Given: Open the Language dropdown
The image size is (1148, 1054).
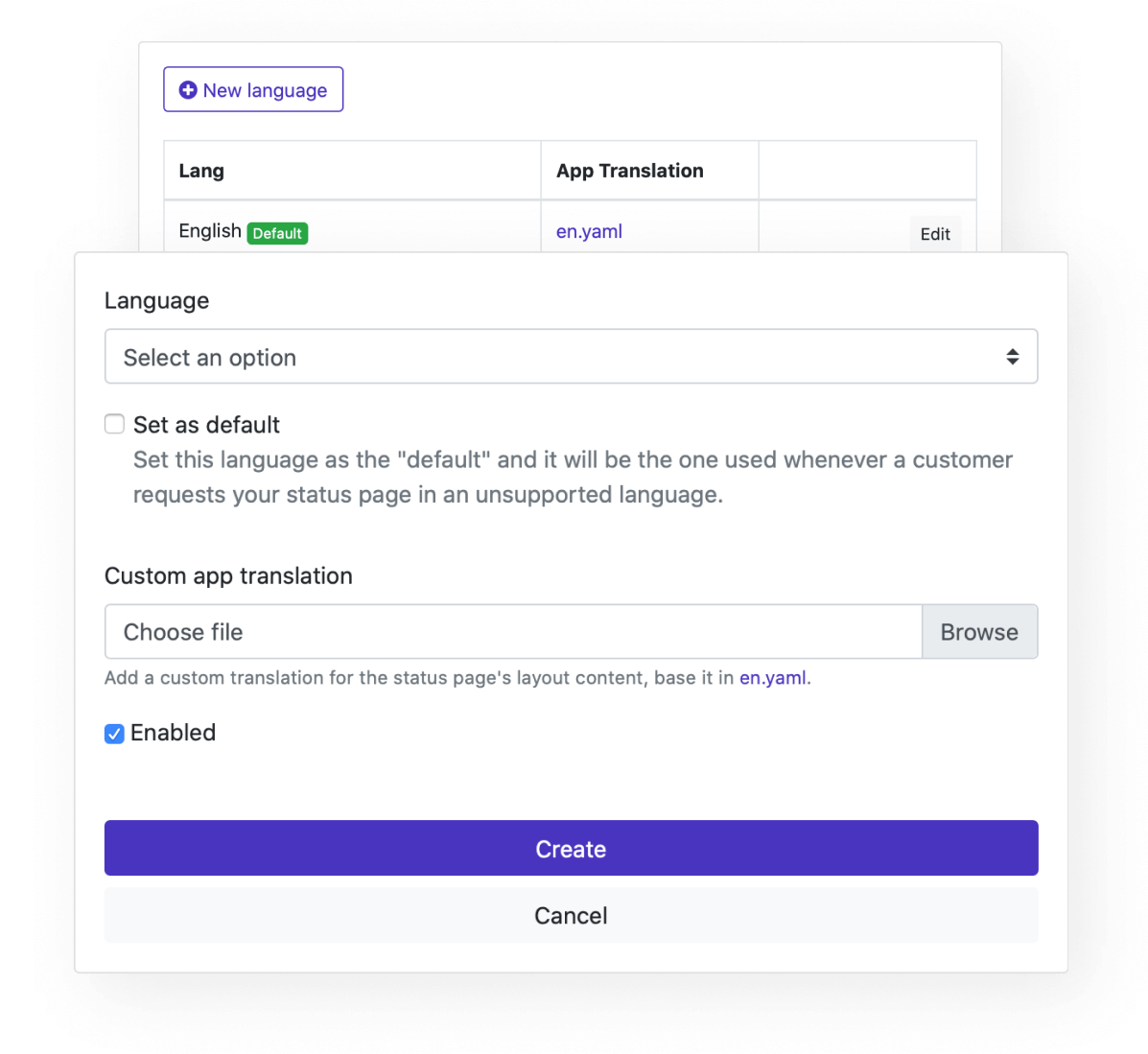Looking at the screenshot, I should click(x=571, y=357).
